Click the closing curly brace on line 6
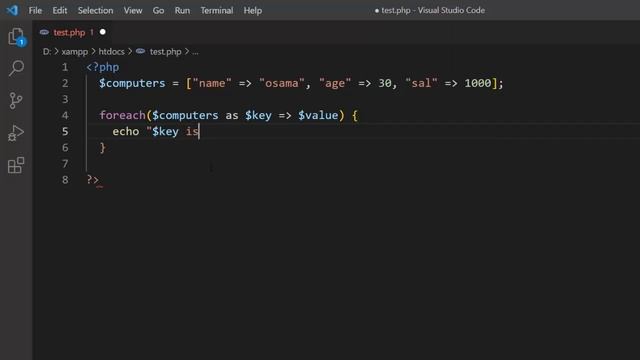 click(x=102, y=147)
